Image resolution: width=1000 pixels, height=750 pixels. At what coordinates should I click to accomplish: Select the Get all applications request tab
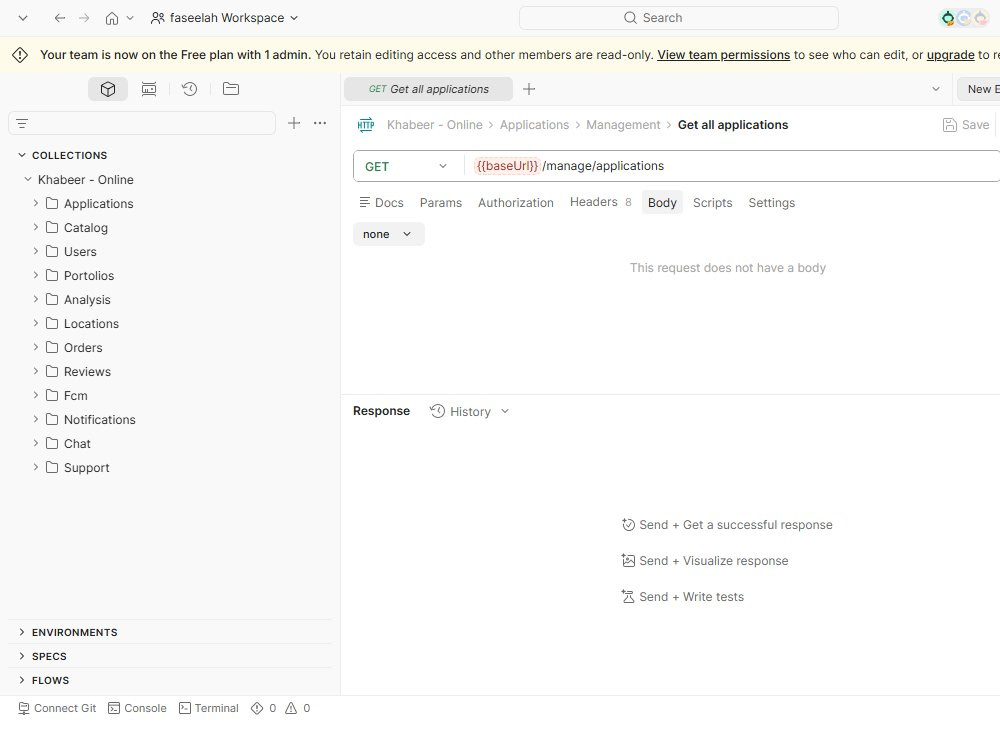point(429,89)
